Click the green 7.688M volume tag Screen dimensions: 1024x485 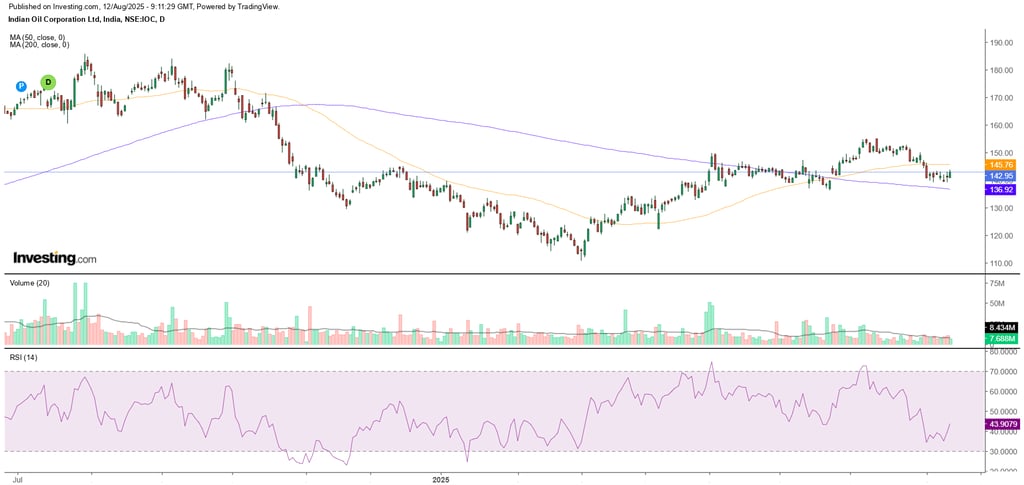click(x=1000, y=339)
